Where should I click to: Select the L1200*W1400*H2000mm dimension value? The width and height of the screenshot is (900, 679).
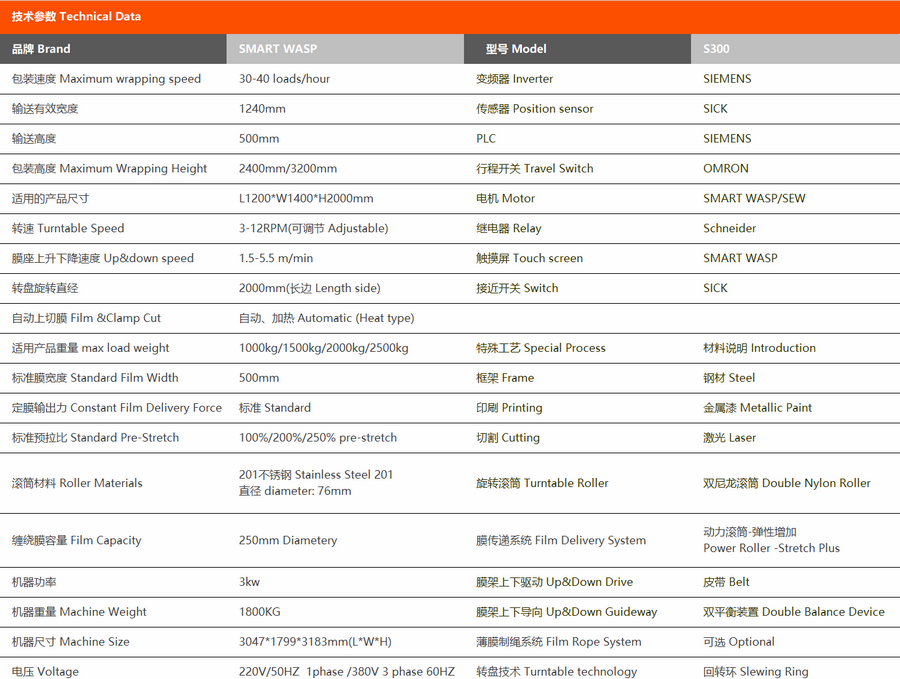pyautogui.click(x=306, y=199)
